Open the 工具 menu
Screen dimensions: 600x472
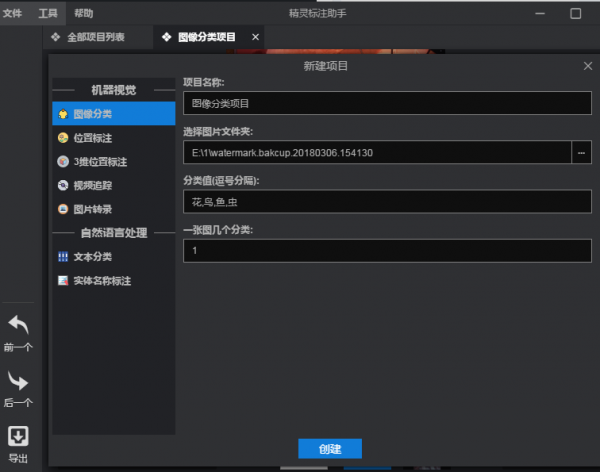pyautogui.click(x=48, y=13)
